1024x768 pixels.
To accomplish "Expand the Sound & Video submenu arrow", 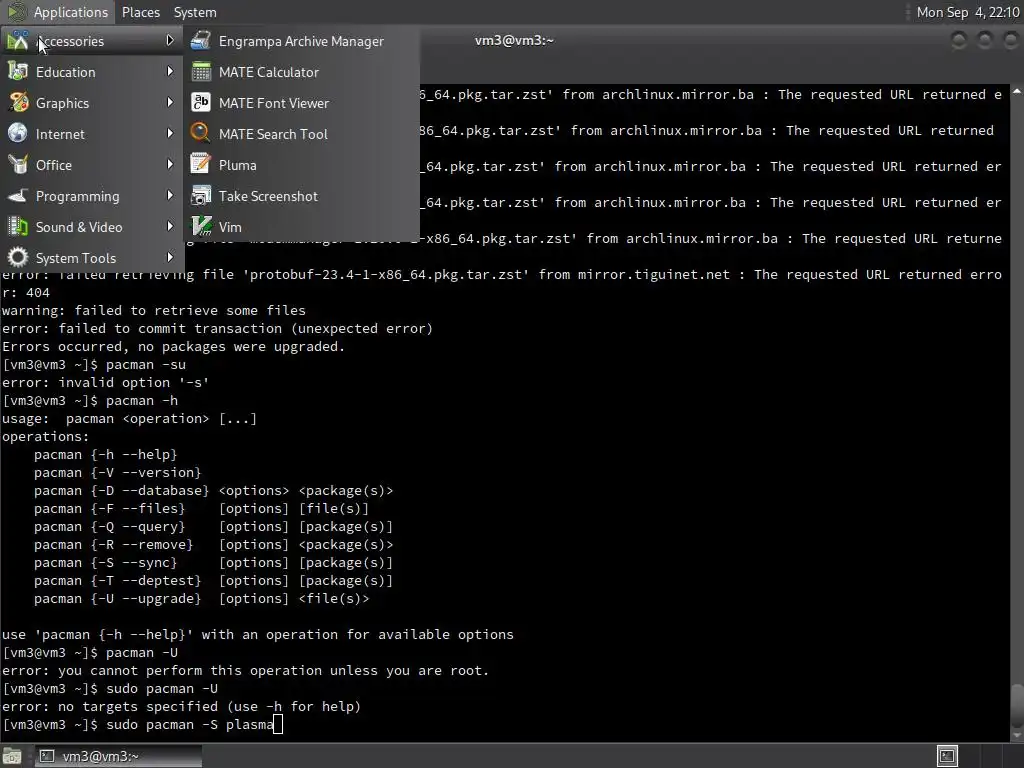I will pos(170,226).
